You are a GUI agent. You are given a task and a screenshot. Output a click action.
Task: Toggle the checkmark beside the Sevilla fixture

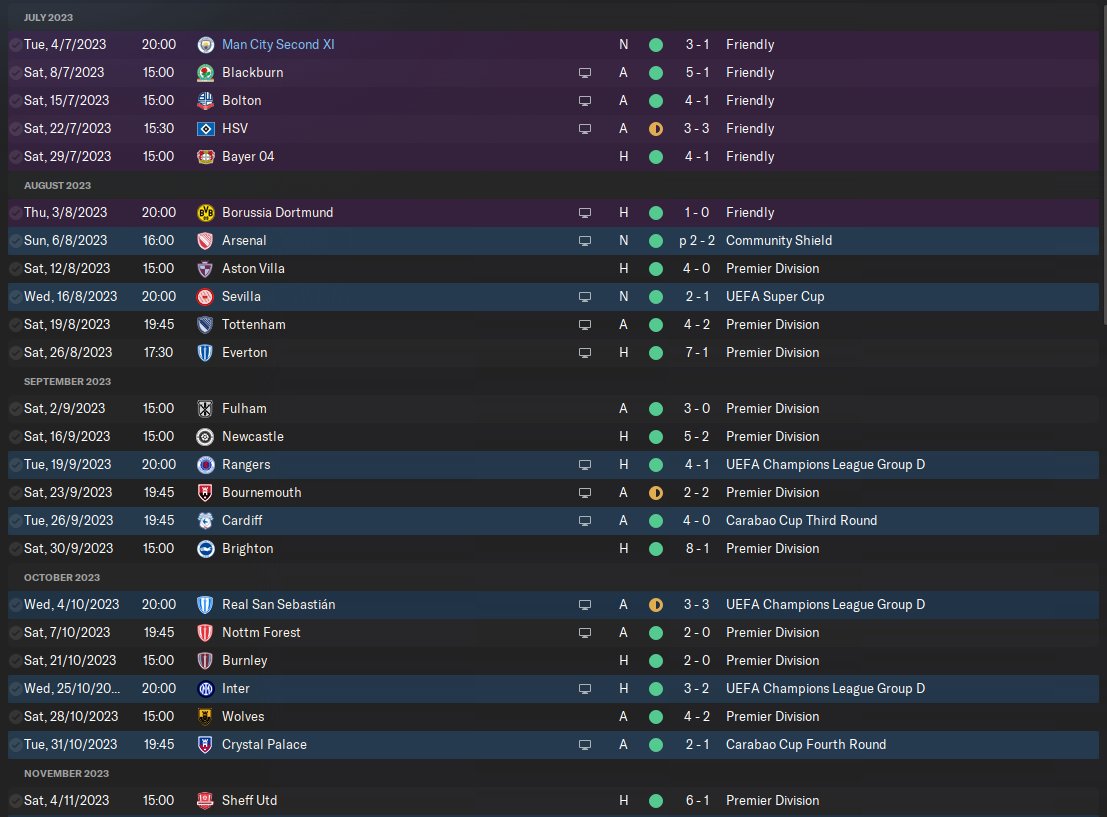[x=15, y=297]
